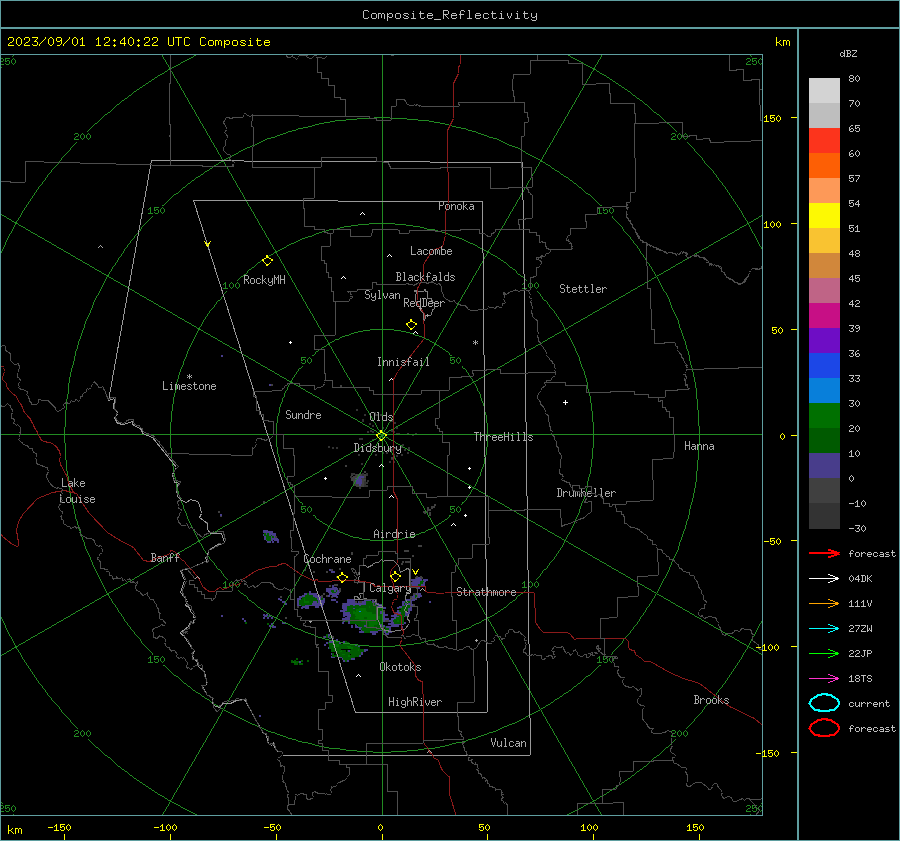Select the Drumheller label
Screen dimensions: 900x841
pyautogui.click(x=586, y=493)
